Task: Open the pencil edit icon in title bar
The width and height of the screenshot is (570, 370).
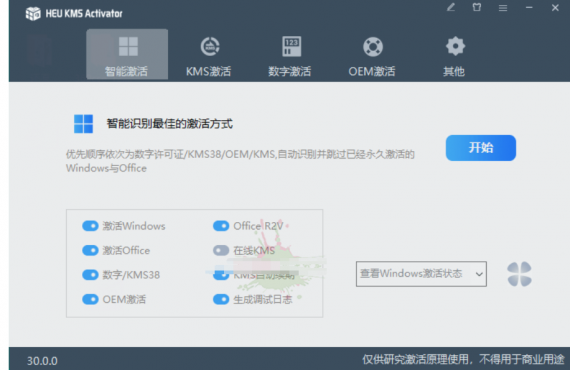Action: click(x=451, y=7)
